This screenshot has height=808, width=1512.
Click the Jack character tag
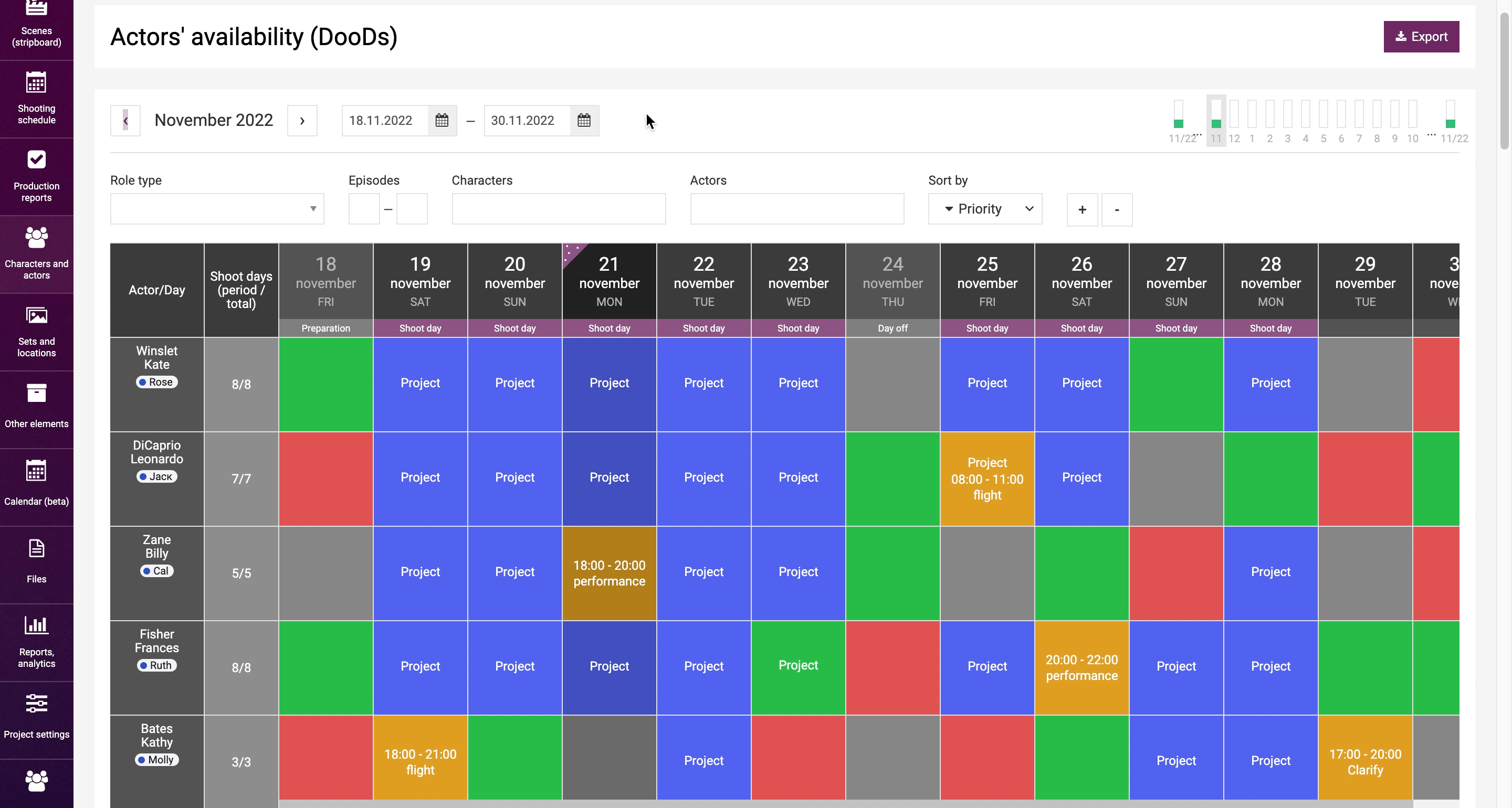157,476
